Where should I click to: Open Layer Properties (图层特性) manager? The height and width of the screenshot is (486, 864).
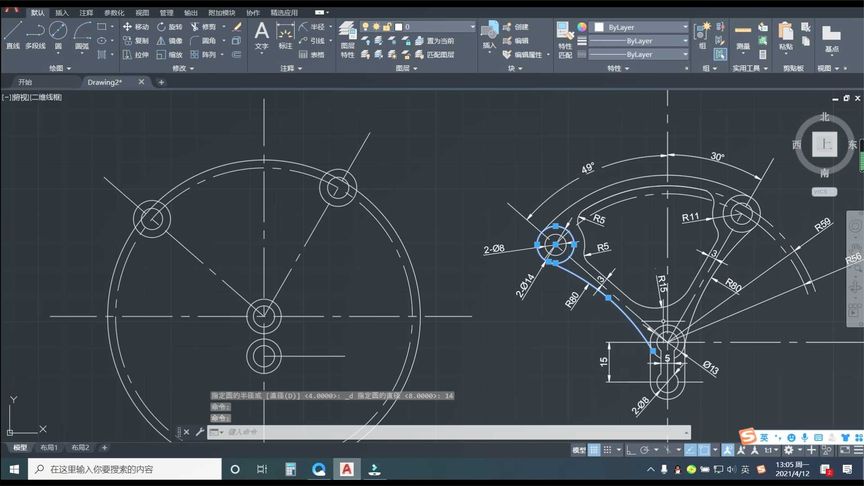coord(347,39)
